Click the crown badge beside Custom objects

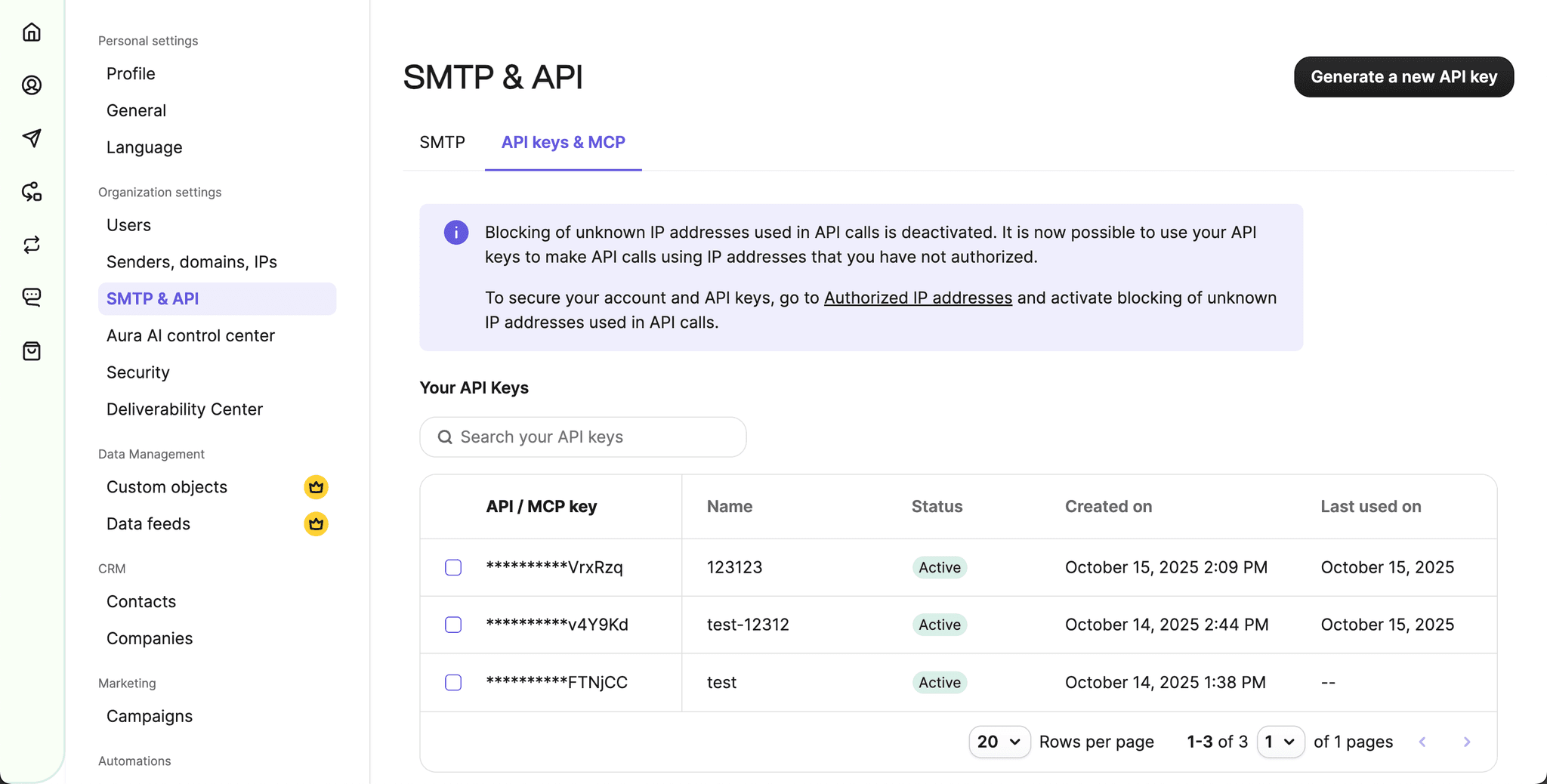pos(316,486)
